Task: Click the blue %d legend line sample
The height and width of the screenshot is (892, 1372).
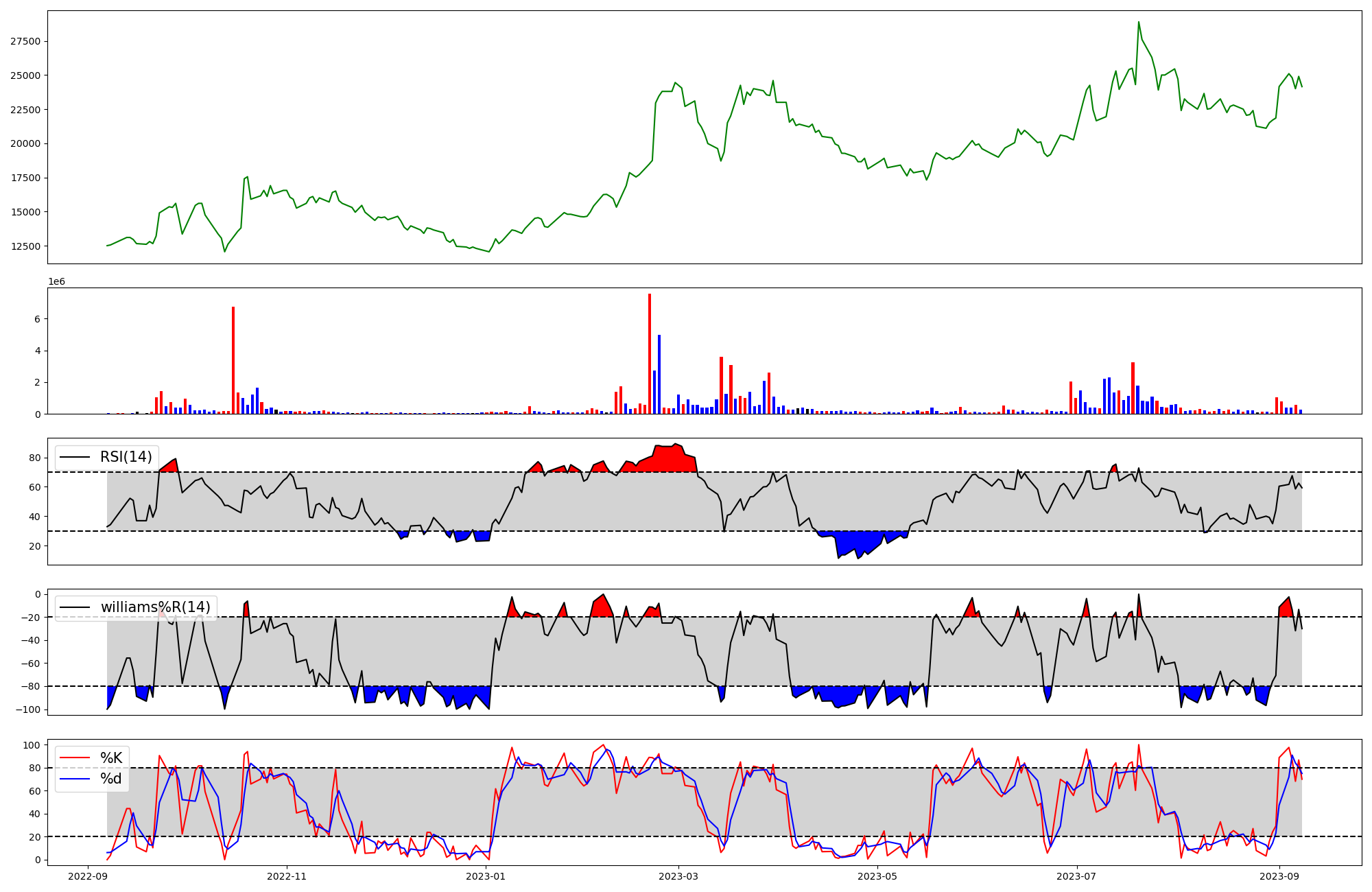Action: 75,779
